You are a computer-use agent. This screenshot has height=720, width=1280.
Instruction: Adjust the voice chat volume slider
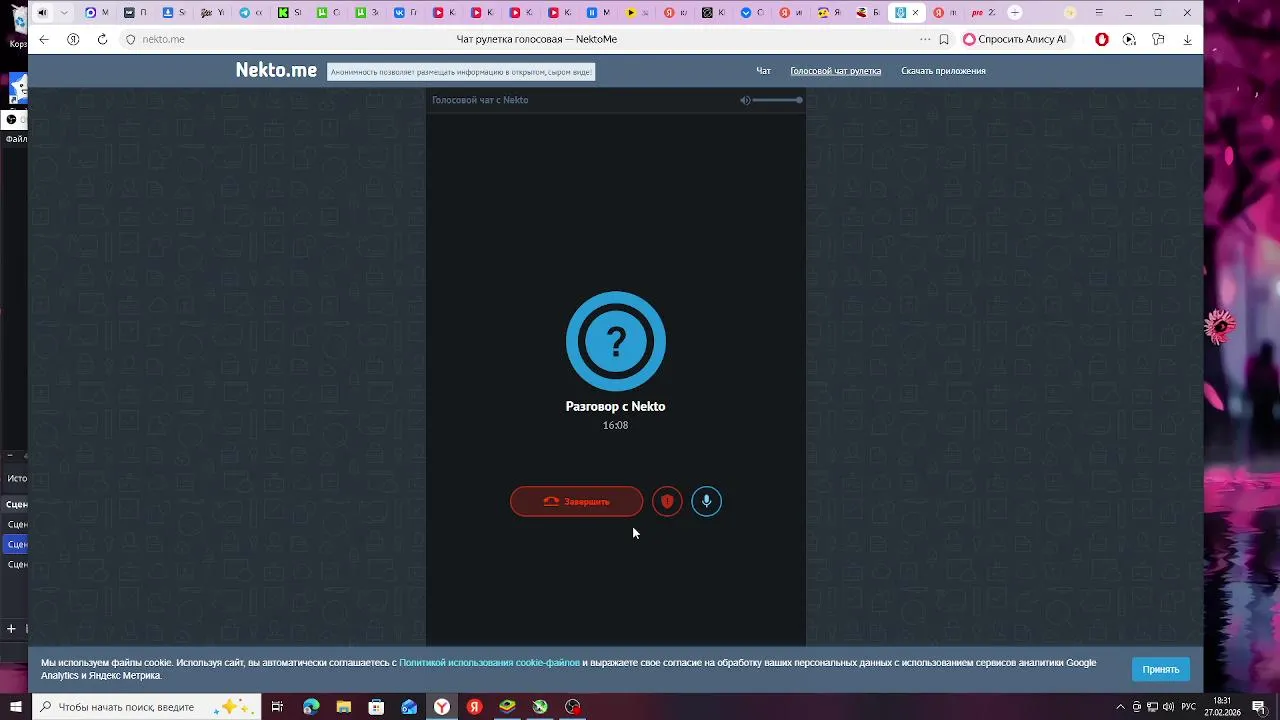tap(777, 100)
